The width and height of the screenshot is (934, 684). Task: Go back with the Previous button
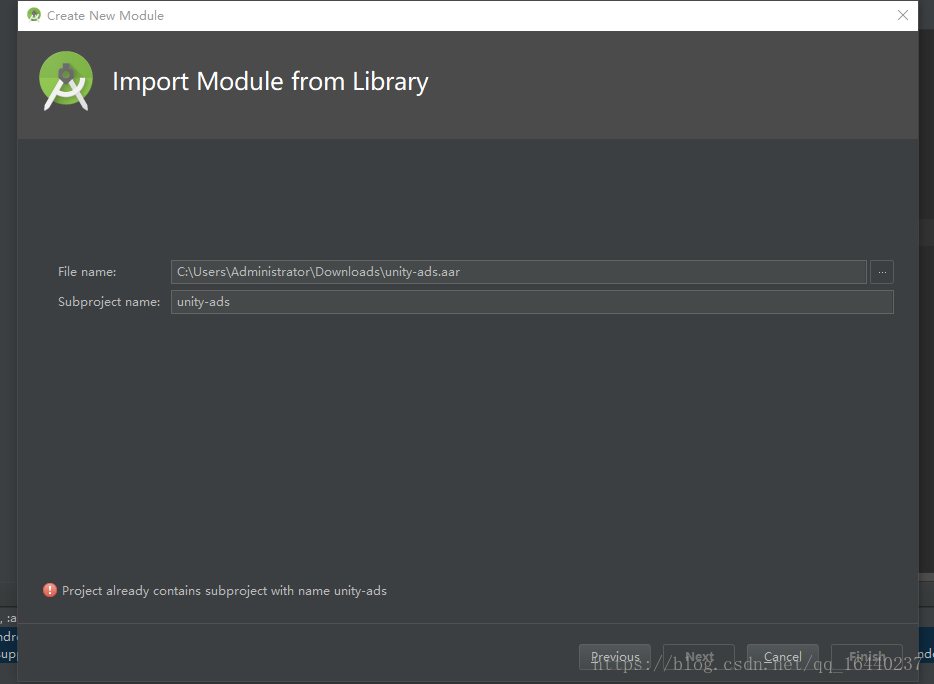point(615,657)
